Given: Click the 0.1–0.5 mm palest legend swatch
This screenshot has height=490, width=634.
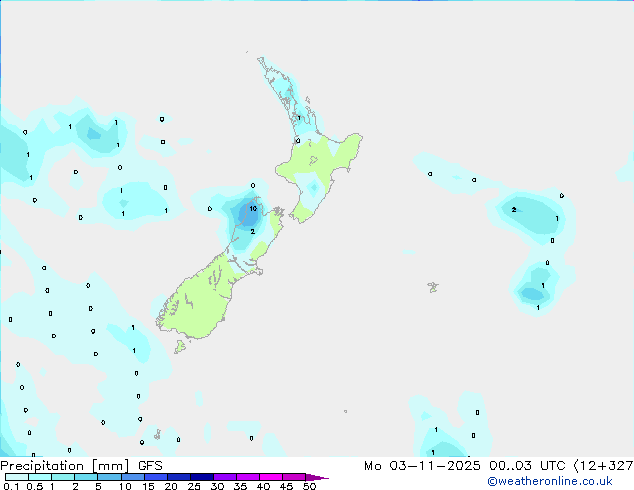Looking at the screenshot, I should point(17,477).
